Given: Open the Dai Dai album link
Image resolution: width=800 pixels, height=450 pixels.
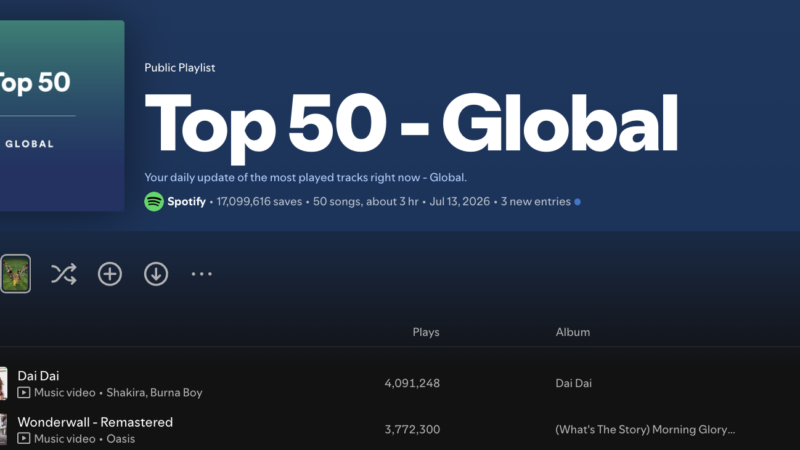Looking at the screenshot, I should tap(573, 383).
